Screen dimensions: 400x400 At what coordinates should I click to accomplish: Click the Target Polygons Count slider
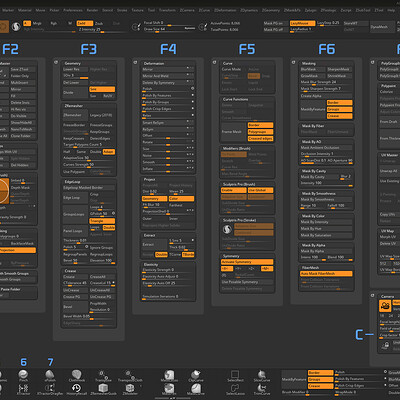pos(89,145)
